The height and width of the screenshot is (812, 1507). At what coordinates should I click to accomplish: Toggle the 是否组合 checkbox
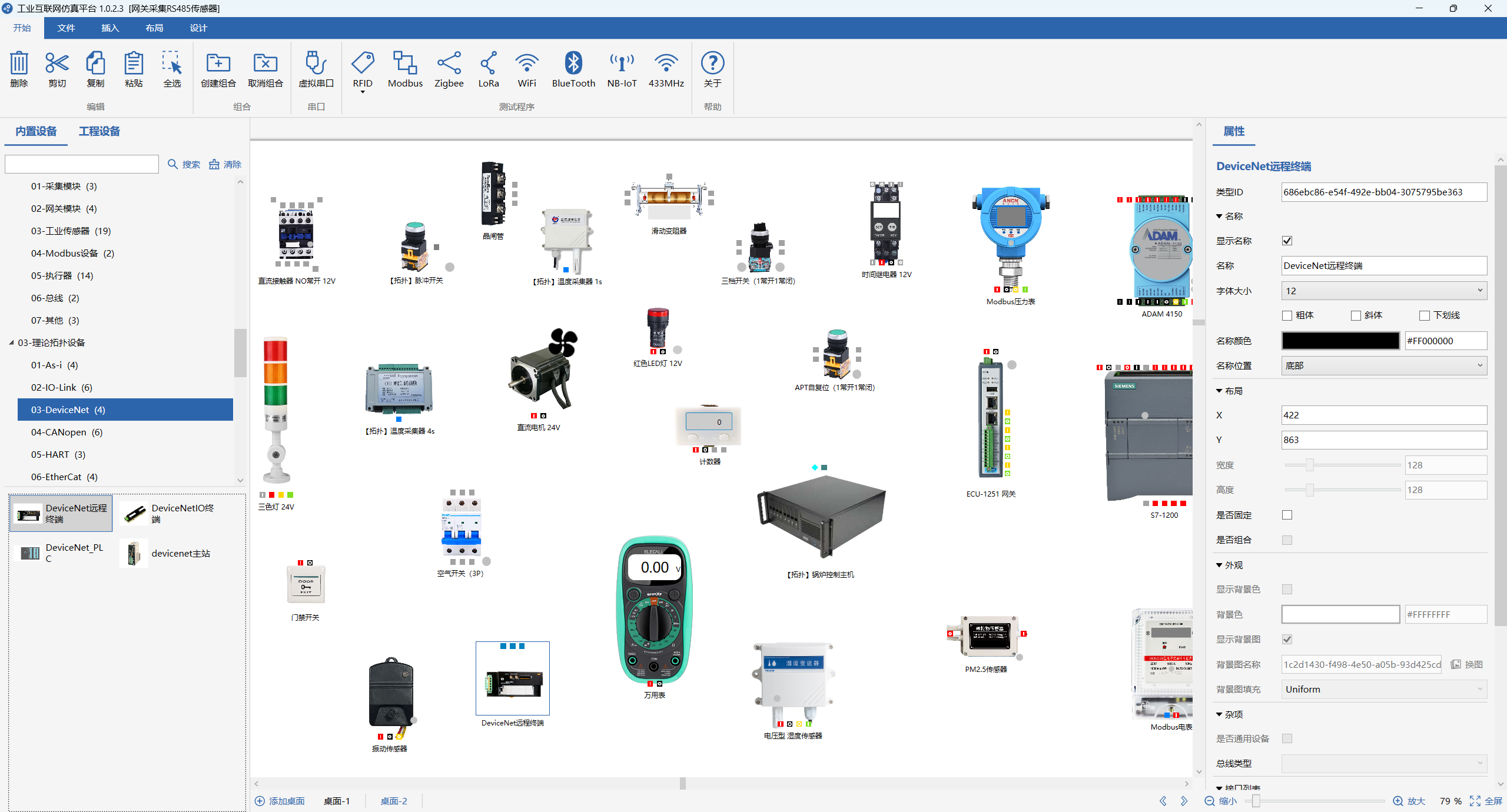coord(1287,540)
